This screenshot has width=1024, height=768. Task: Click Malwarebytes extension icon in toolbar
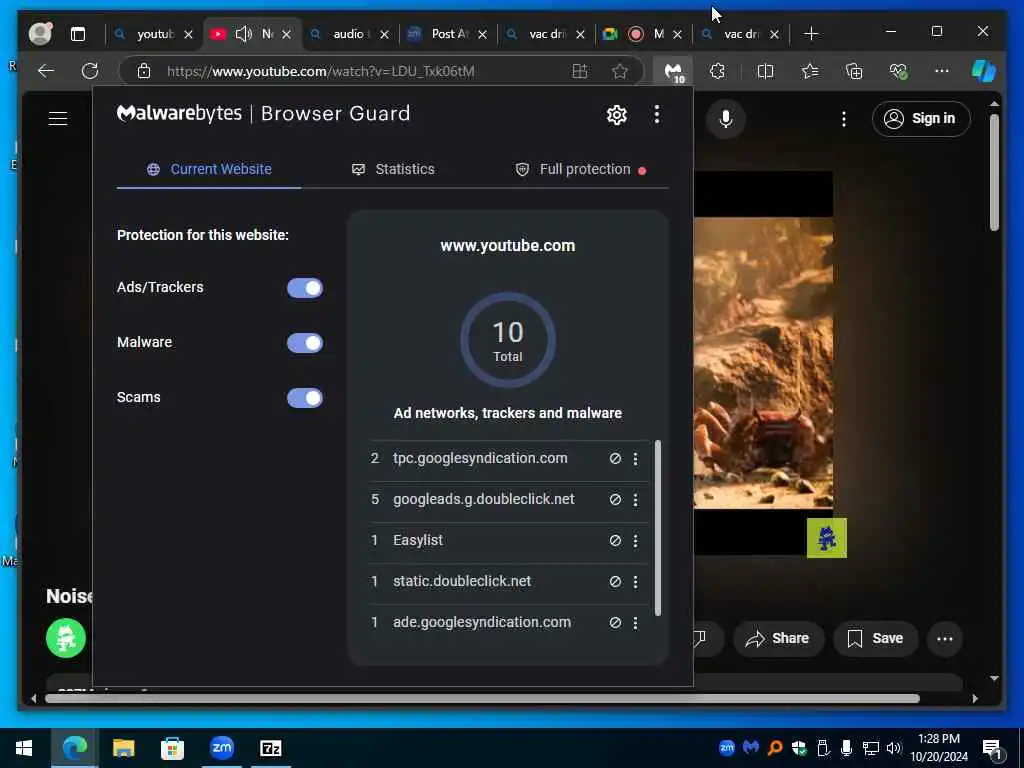point(673,72)
